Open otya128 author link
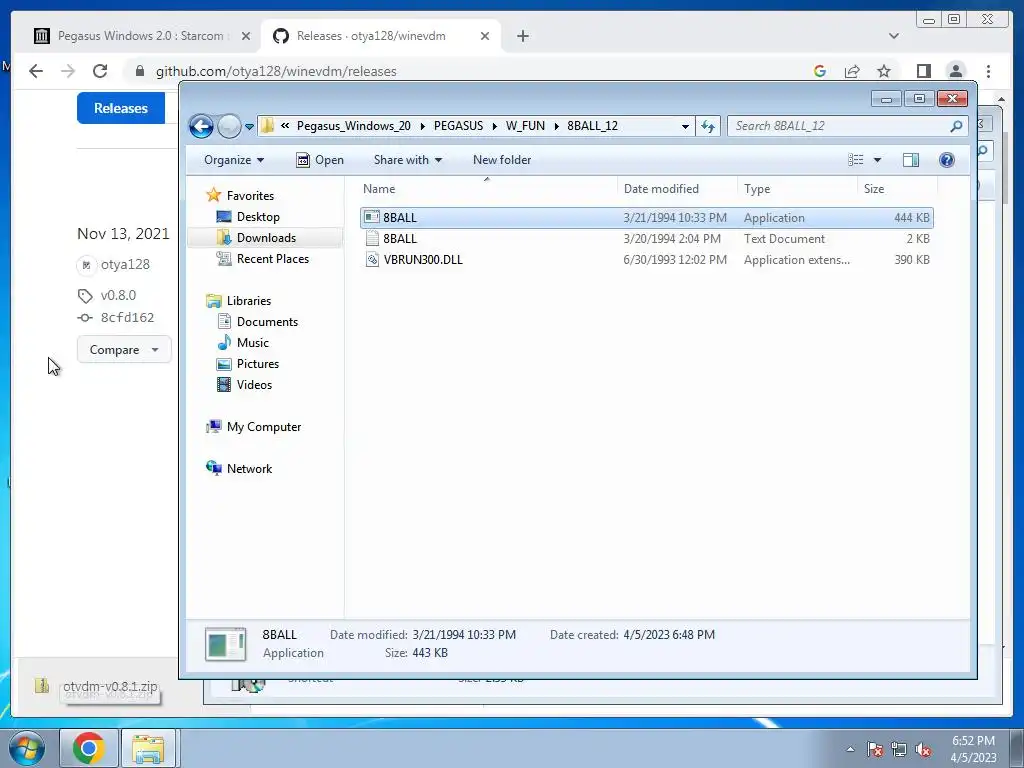Screen dimensions: 1024x768 [125, 264]
